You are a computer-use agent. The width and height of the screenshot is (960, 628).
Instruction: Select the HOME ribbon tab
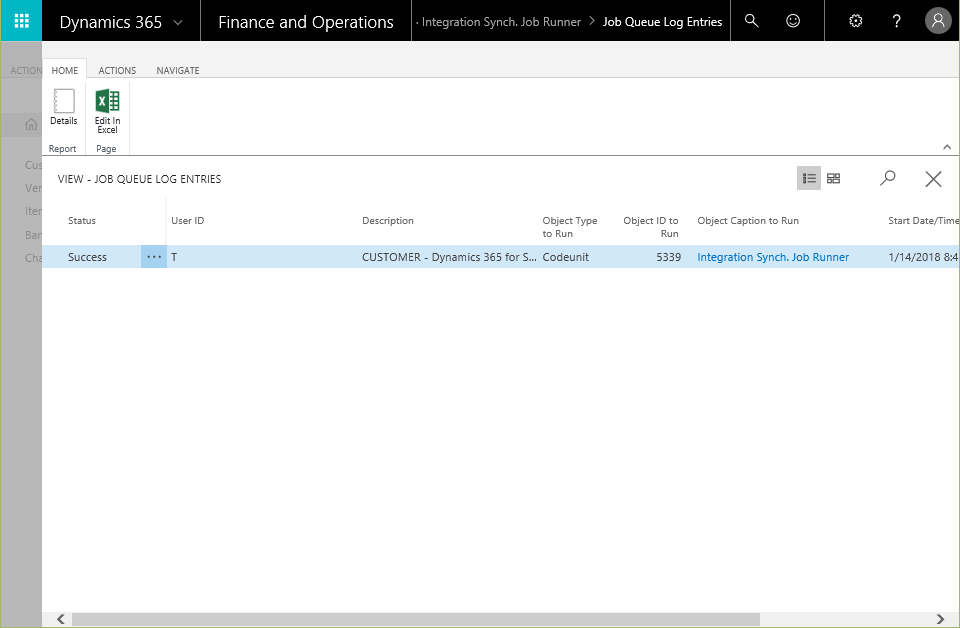tap(65, 70)
